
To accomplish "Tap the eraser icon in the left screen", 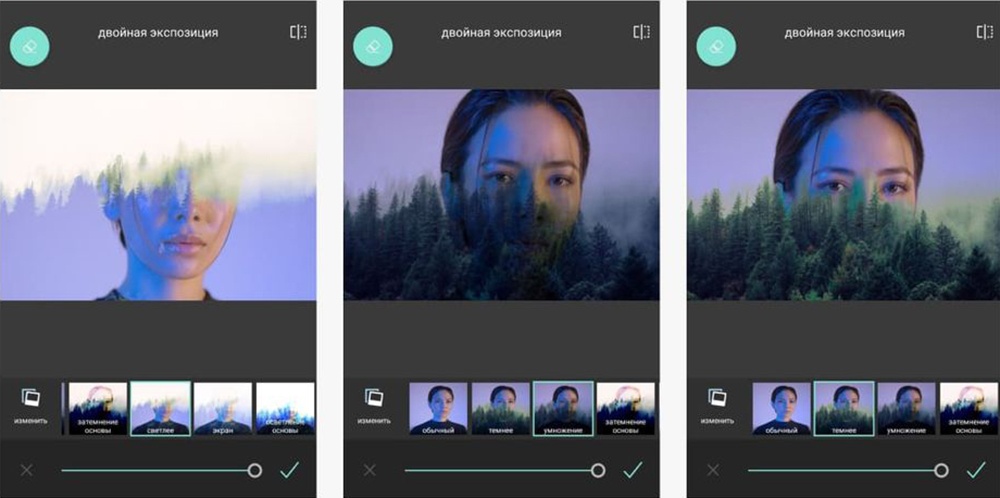I will 30,46.
